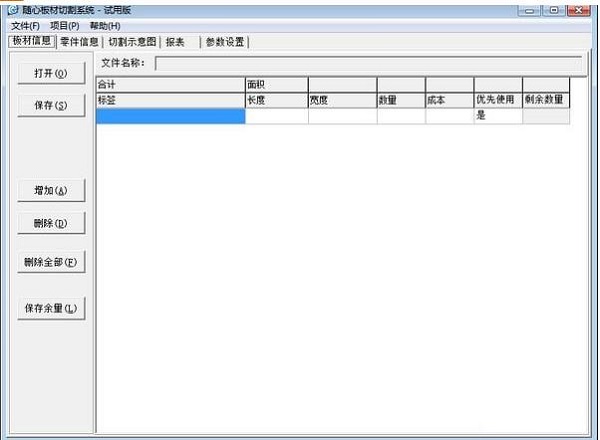This screenshot has height=440, width=600.
Task: Click the 长度 column header
Action: click(277, 100)
